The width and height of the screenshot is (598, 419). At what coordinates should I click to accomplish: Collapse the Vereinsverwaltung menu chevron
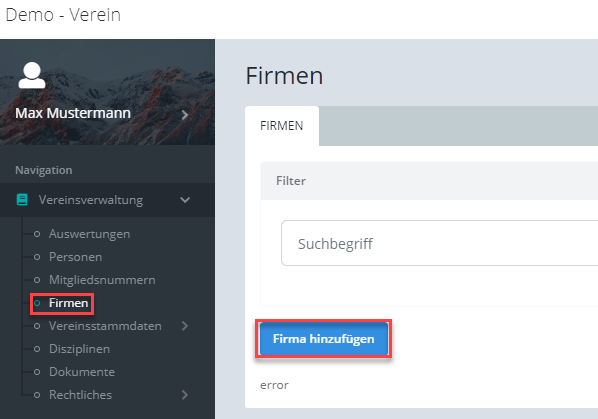point(185,200)
